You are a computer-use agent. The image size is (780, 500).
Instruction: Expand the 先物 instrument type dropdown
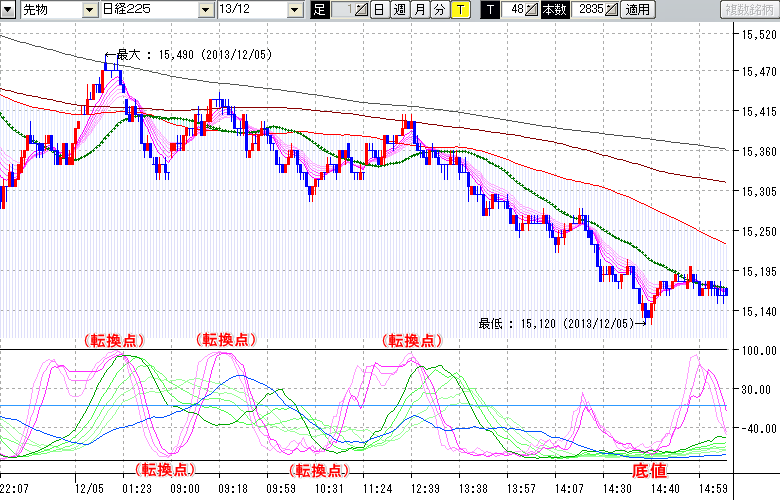point(91,10)
